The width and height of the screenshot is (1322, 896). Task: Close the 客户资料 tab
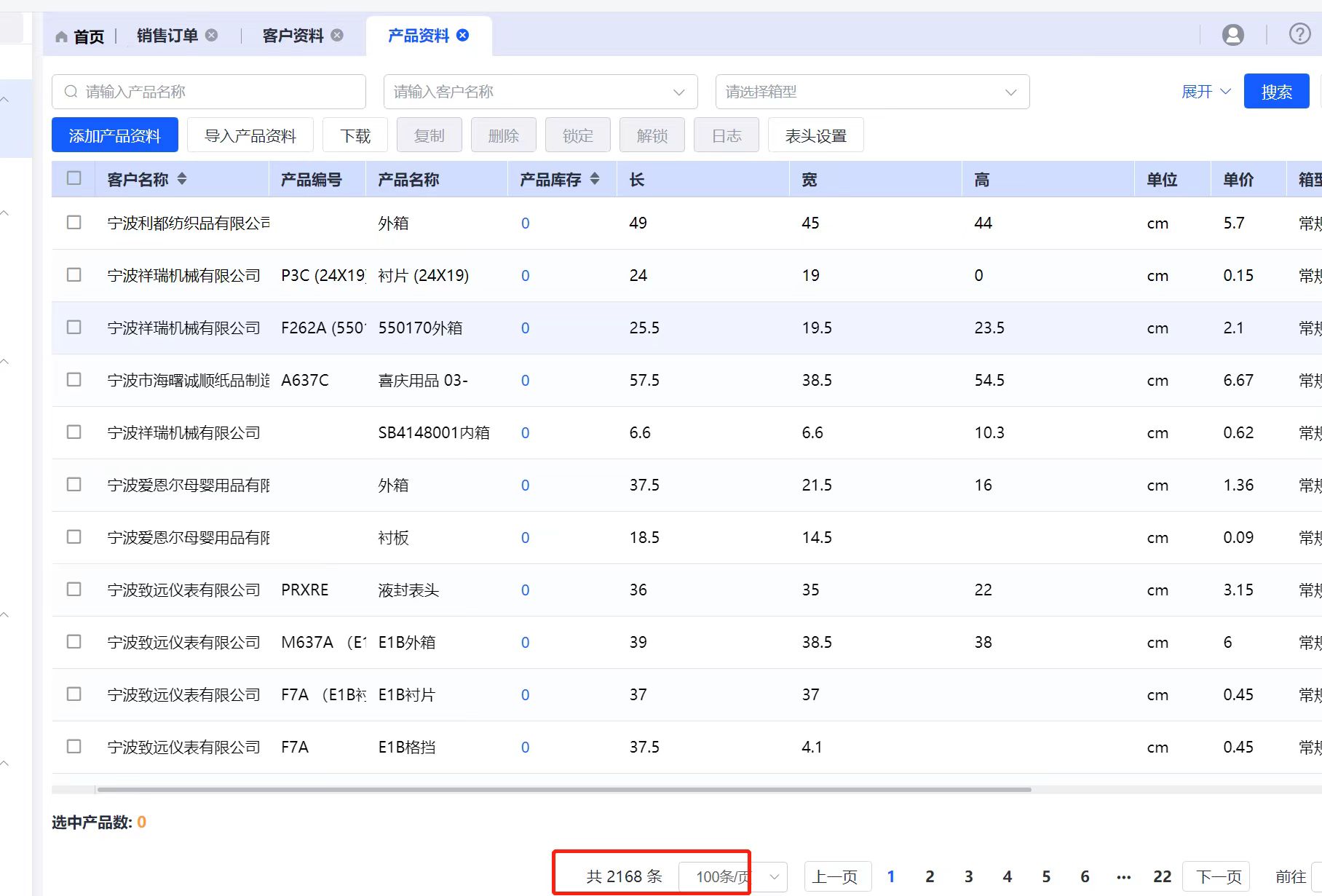tap(337, 35)
